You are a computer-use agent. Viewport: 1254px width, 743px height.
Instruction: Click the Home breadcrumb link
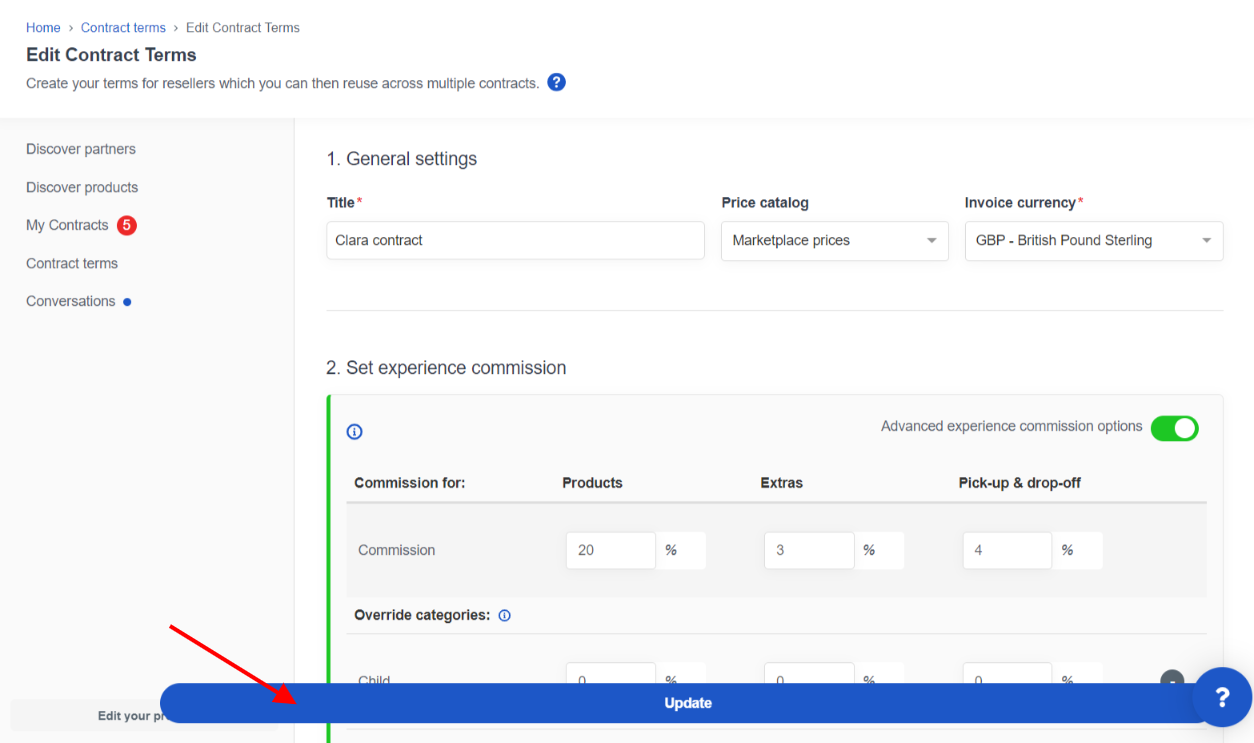[43, 27]
